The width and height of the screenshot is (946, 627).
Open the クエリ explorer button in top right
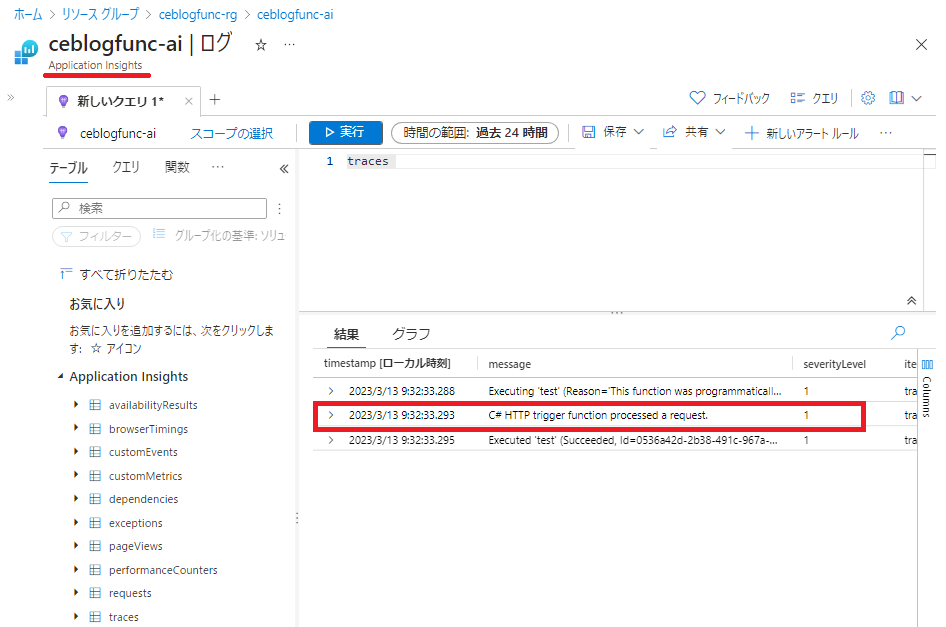[x=814, y=98]
